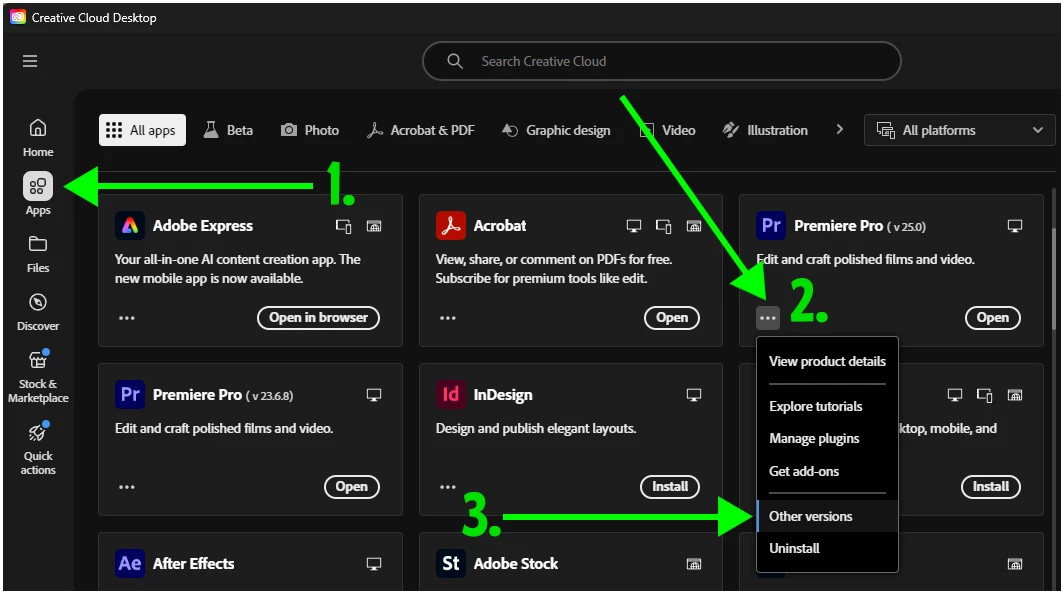Click desktop icon on Premiere Pro v23.6.8 card
Image resolution: width=1064 pixels, height=594 pixels.
coord(374,395)
